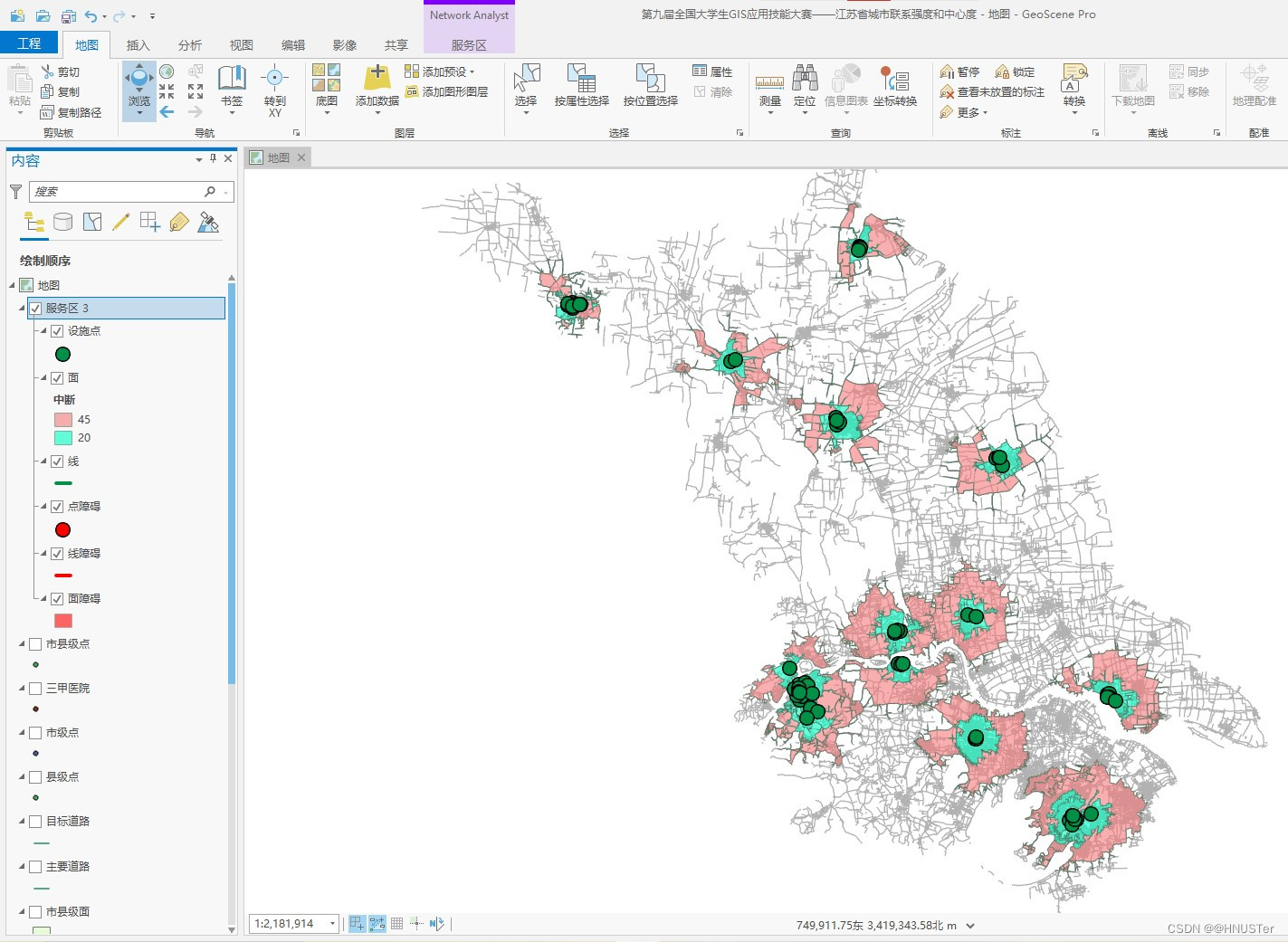Collapse the 服务区 3 group layer
The image size is (1288, 942).
[x=22, y=309]
